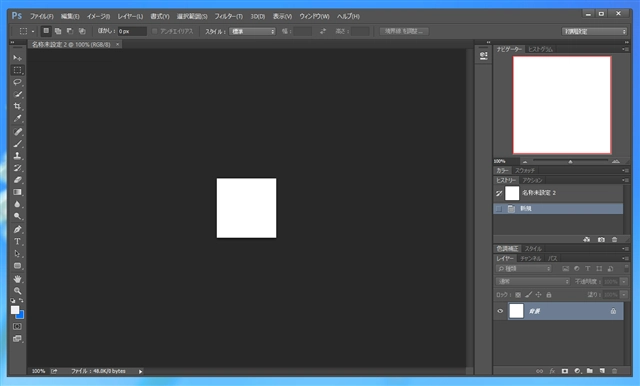
Task: Choose New Selection mode in options bar
Action: coord(46,31)
